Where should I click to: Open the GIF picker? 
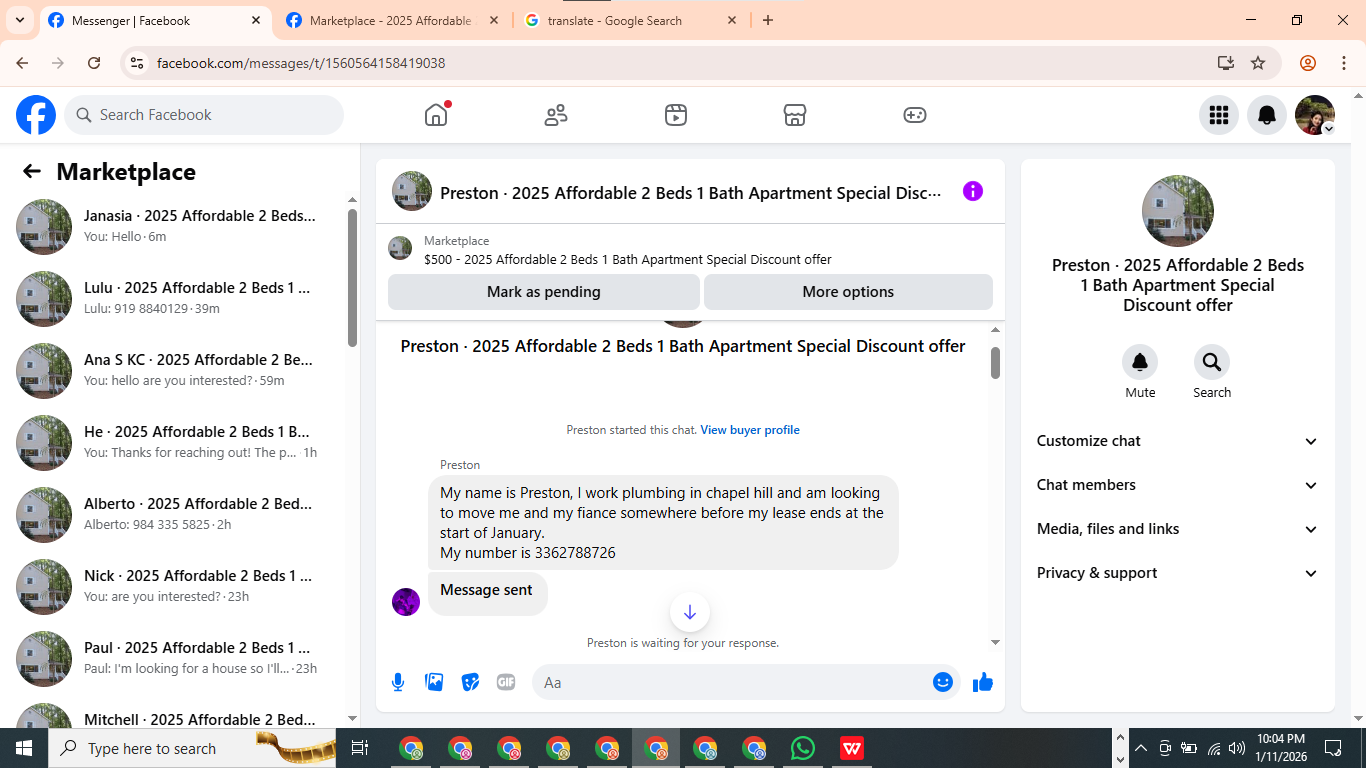(x=506, y=682)
